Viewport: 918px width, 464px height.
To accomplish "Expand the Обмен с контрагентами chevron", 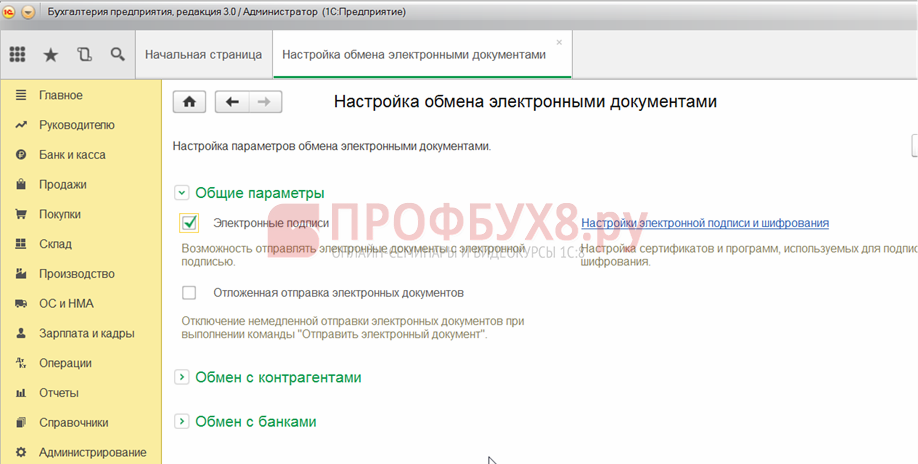I will [x=181, y=377].
